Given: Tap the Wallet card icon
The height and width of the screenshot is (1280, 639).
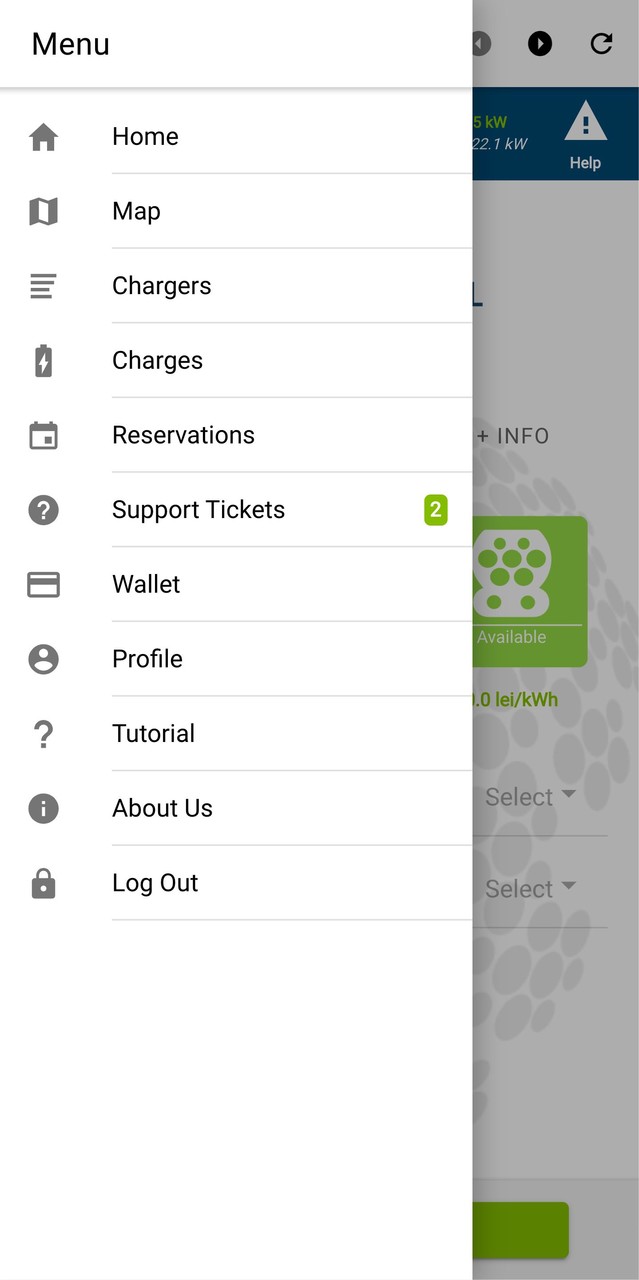Looking at the screenshot, I should tap(43, 584).
